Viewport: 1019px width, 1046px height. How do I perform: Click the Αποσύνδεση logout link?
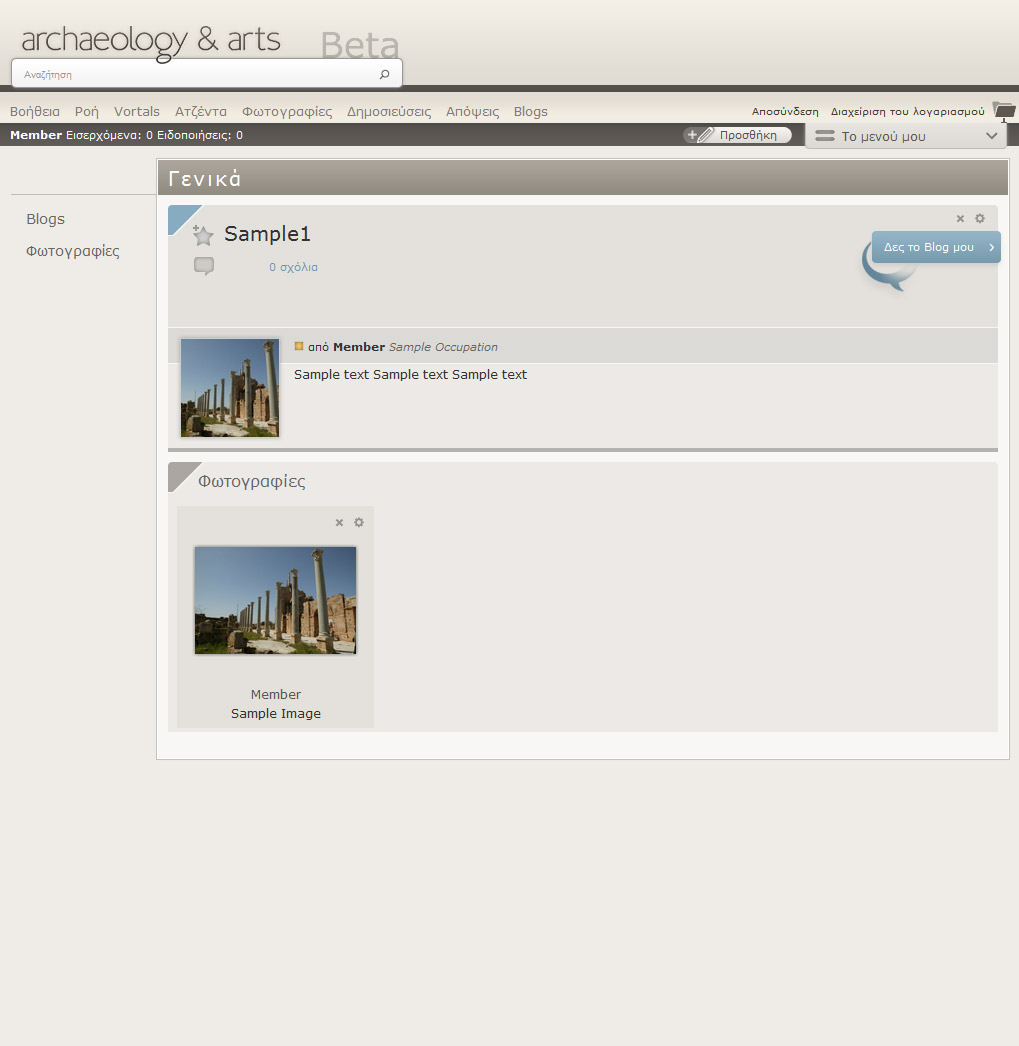(785, 111)
